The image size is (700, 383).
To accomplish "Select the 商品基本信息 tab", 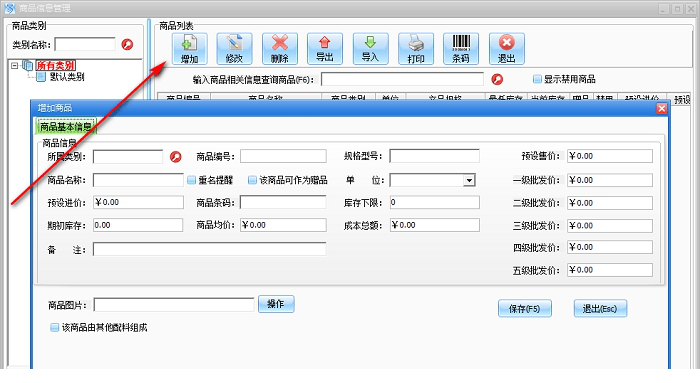I will pos(66,127).
